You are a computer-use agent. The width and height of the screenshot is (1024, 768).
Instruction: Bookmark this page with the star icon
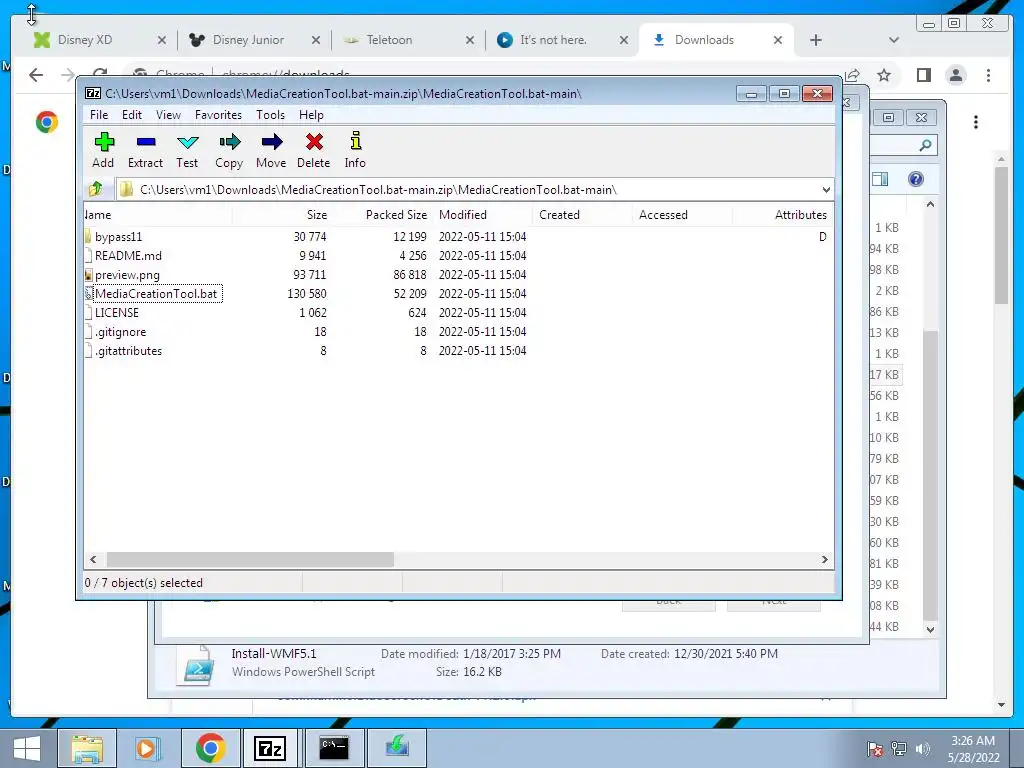coord(884,75)
